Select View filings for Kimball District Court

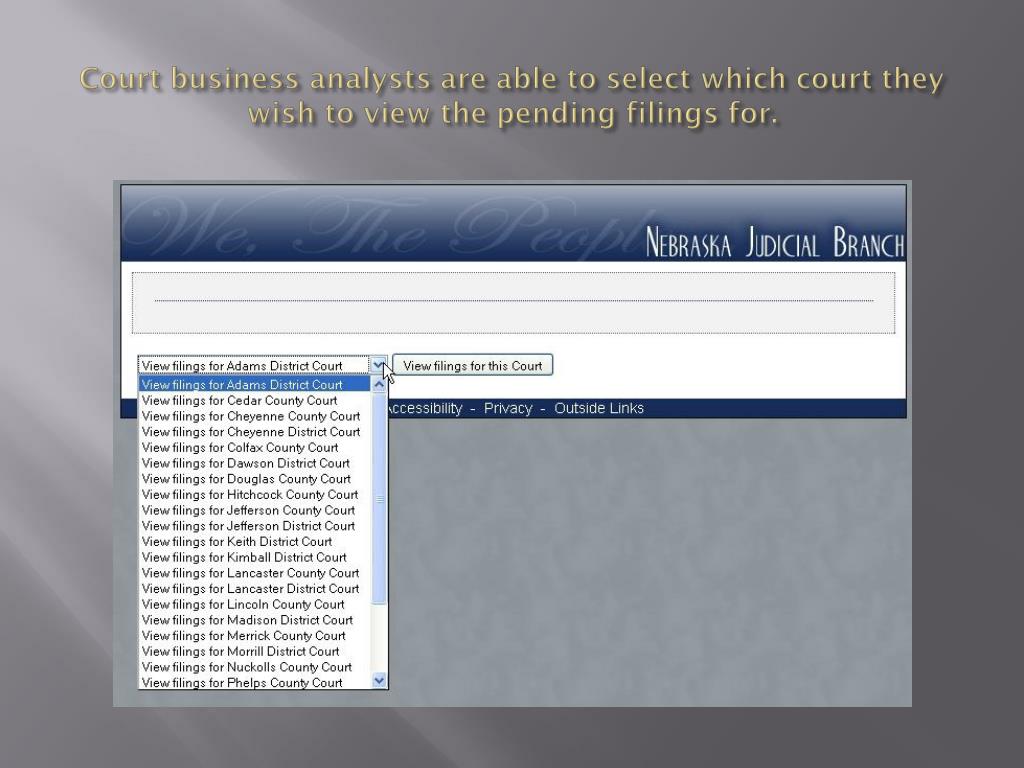coord(255,557)
